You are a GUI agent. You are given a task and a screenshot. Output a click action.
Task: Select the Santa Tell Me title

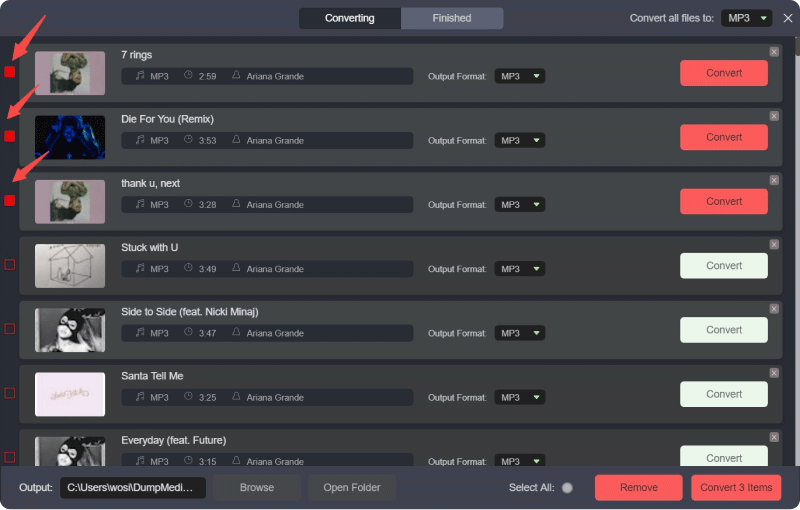pos(152,376)
